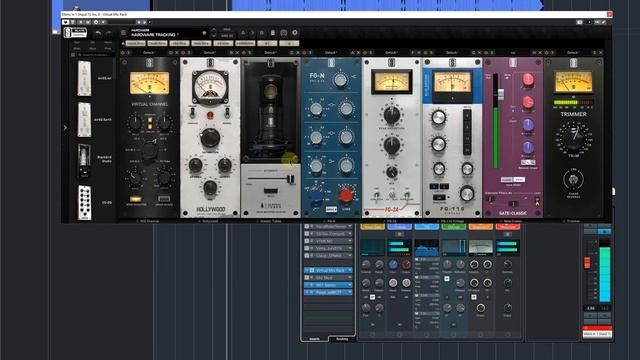Open Virtual Channel module Default preset dropdown
Screen dimensions: 640x360
(149, 53)
